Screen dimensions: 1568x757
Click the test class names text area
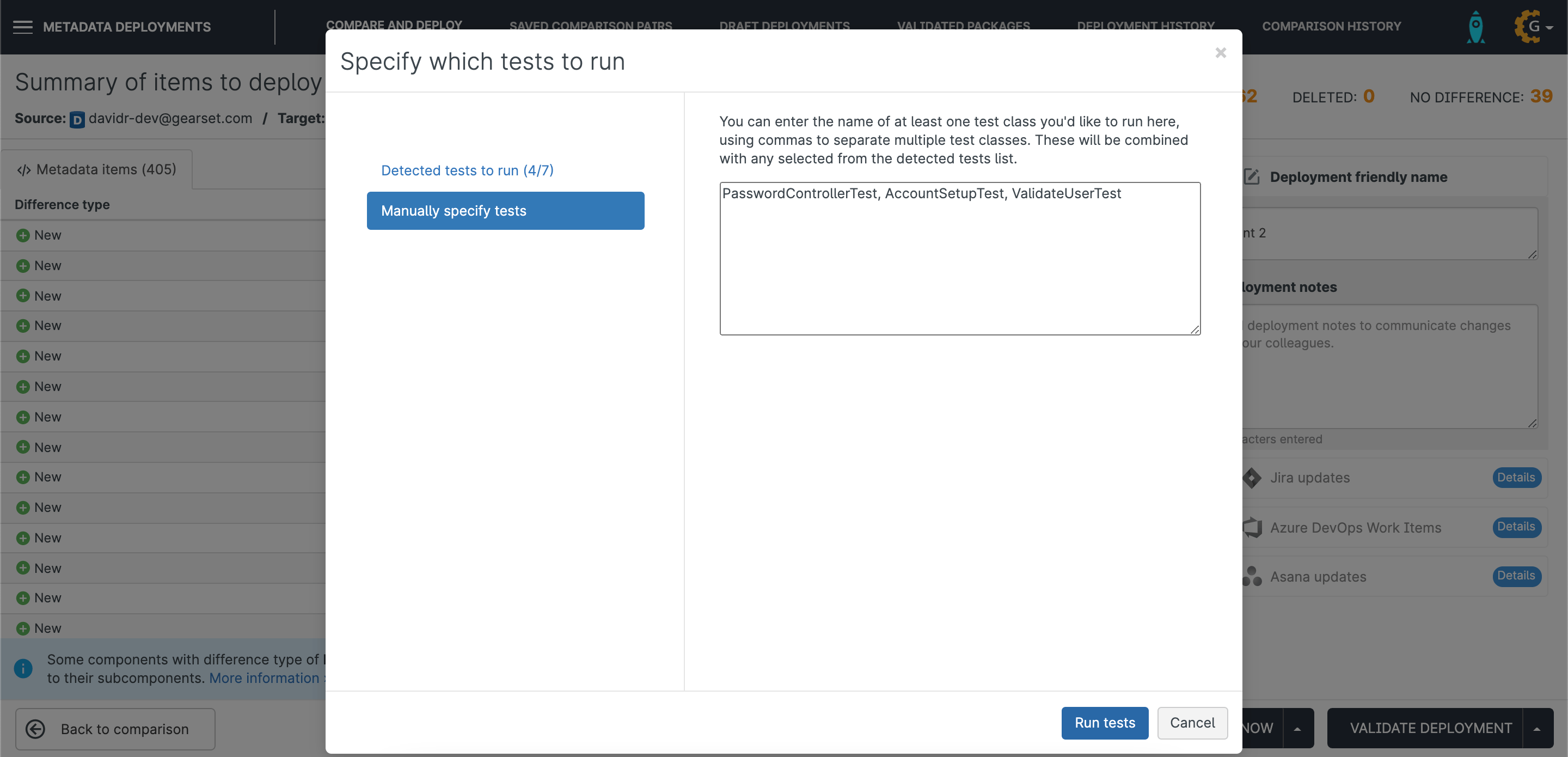[x=959, y=259]
